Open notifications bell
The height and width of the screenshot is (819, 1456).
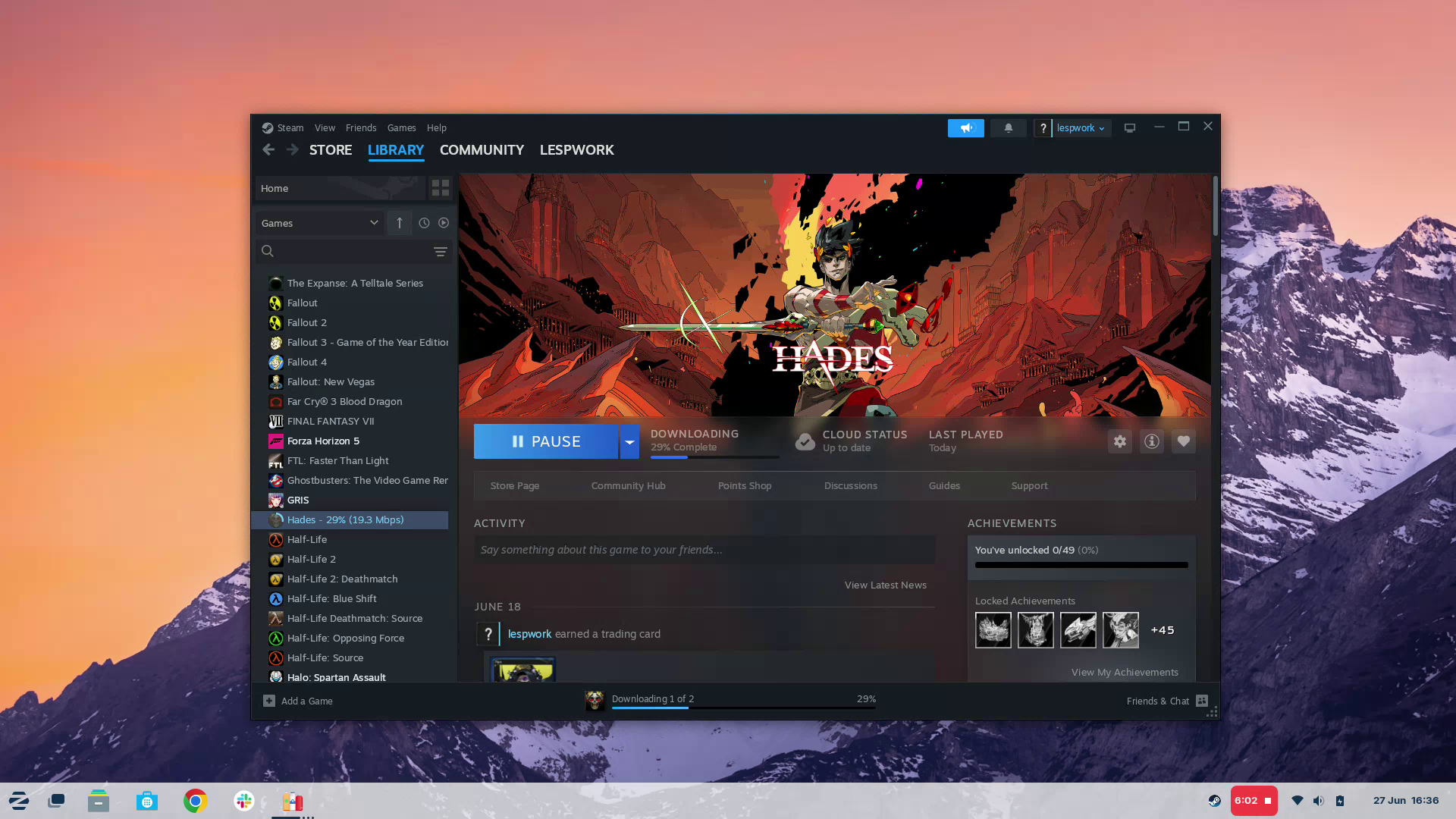click(1008, 128)
